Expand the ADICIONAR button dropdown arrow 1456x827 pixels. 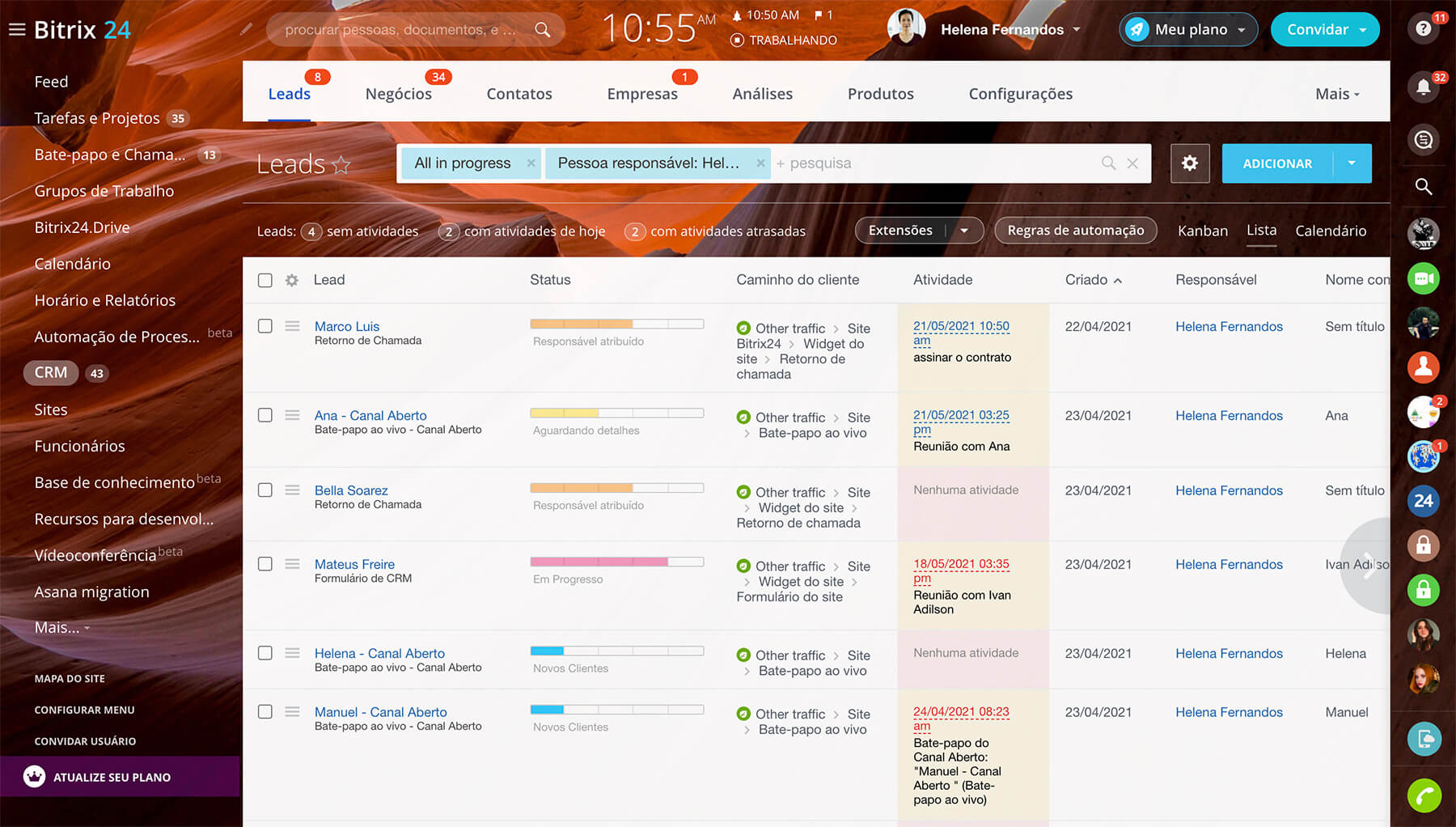click(1352, 163)
